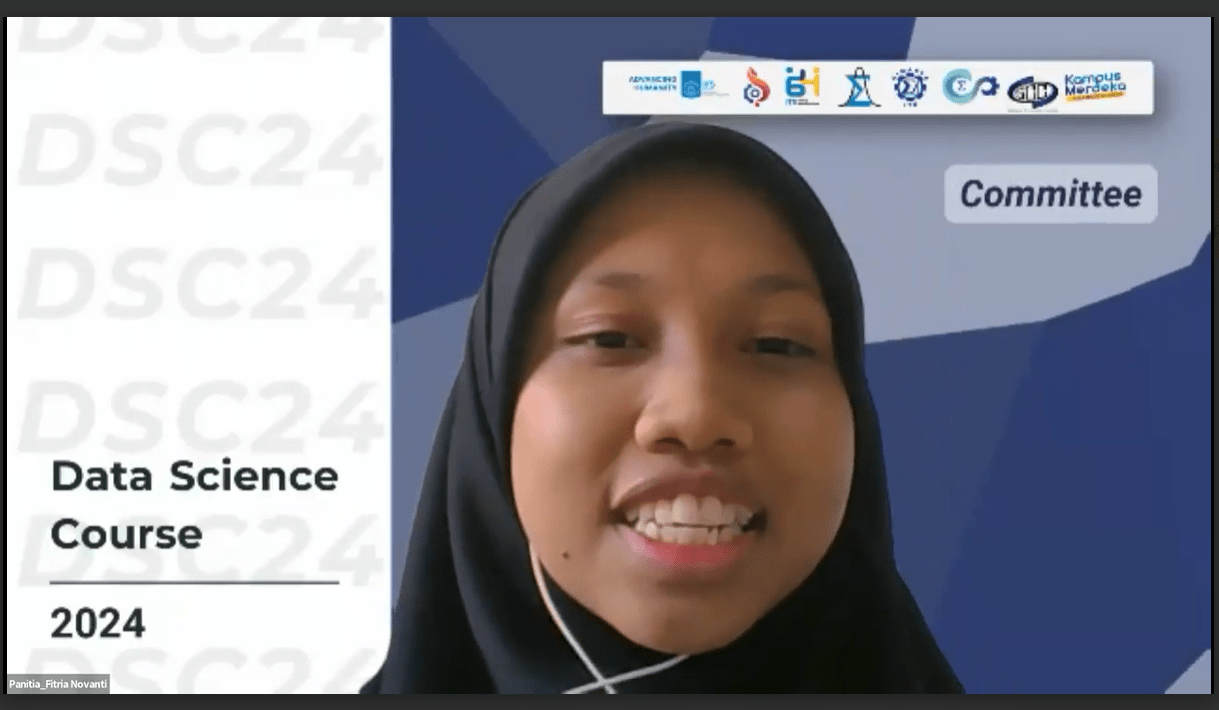Click the Sigma statistics department logo
The width and height of the screenshot is (1219, 710).
point(861,85)
